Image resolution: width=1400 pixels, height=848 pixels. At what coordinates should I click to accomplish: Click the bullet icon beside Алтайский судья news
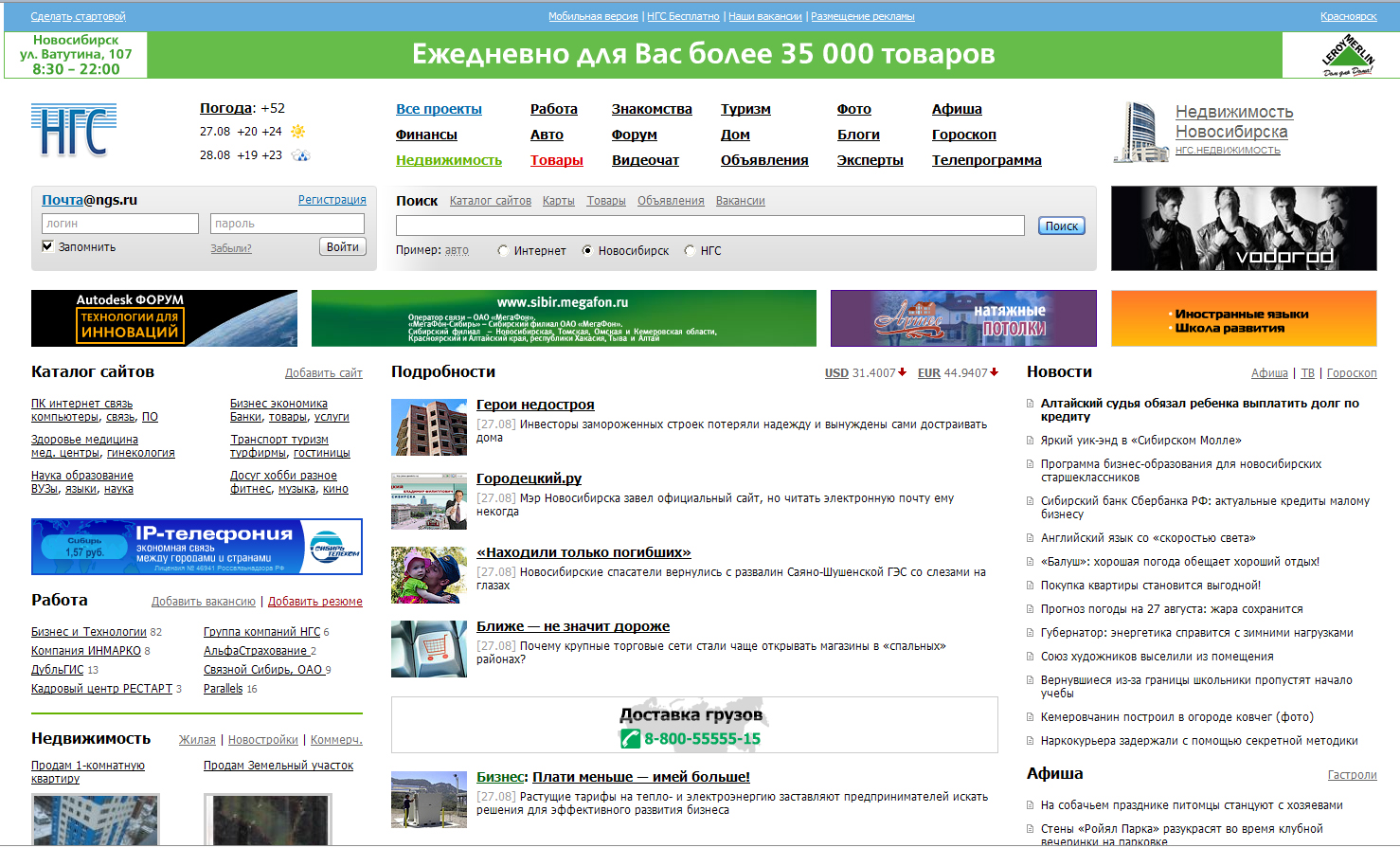[x=1031, y=404]
